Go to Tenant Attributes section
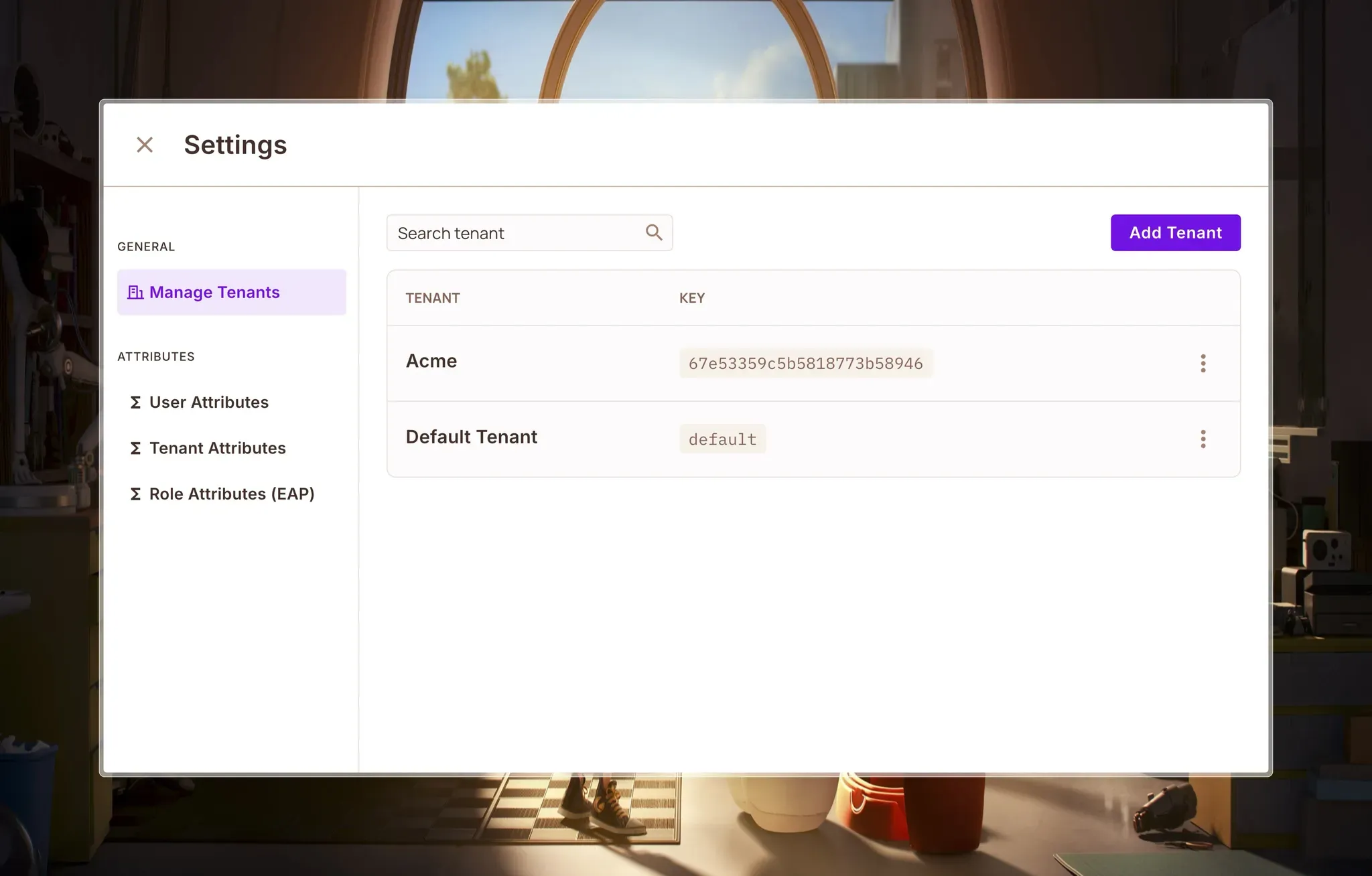 [x=218, y=448]
